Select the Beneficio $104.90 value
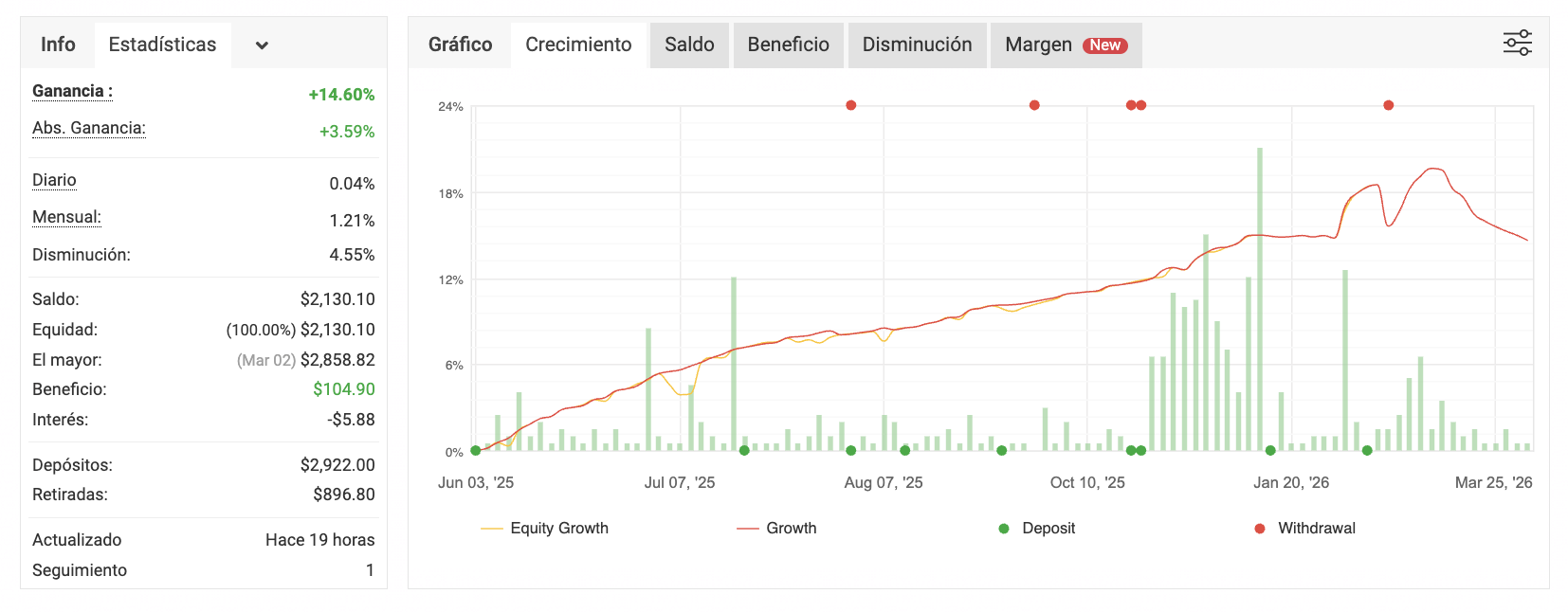 (x=344, y=389)
